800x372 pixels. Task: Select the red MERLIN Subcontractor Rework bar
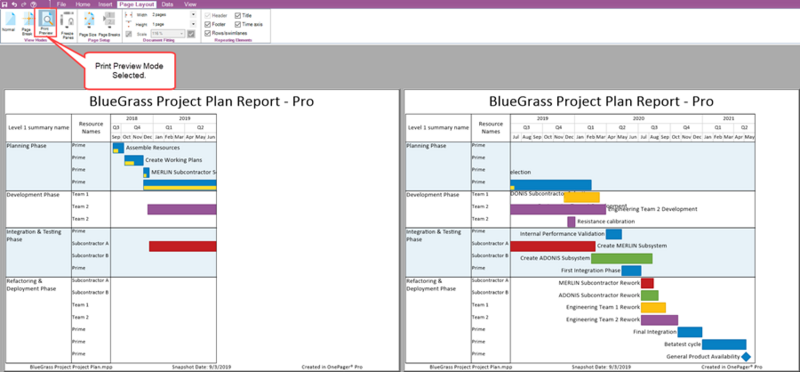pyautogui.click(x=647, y=283)
